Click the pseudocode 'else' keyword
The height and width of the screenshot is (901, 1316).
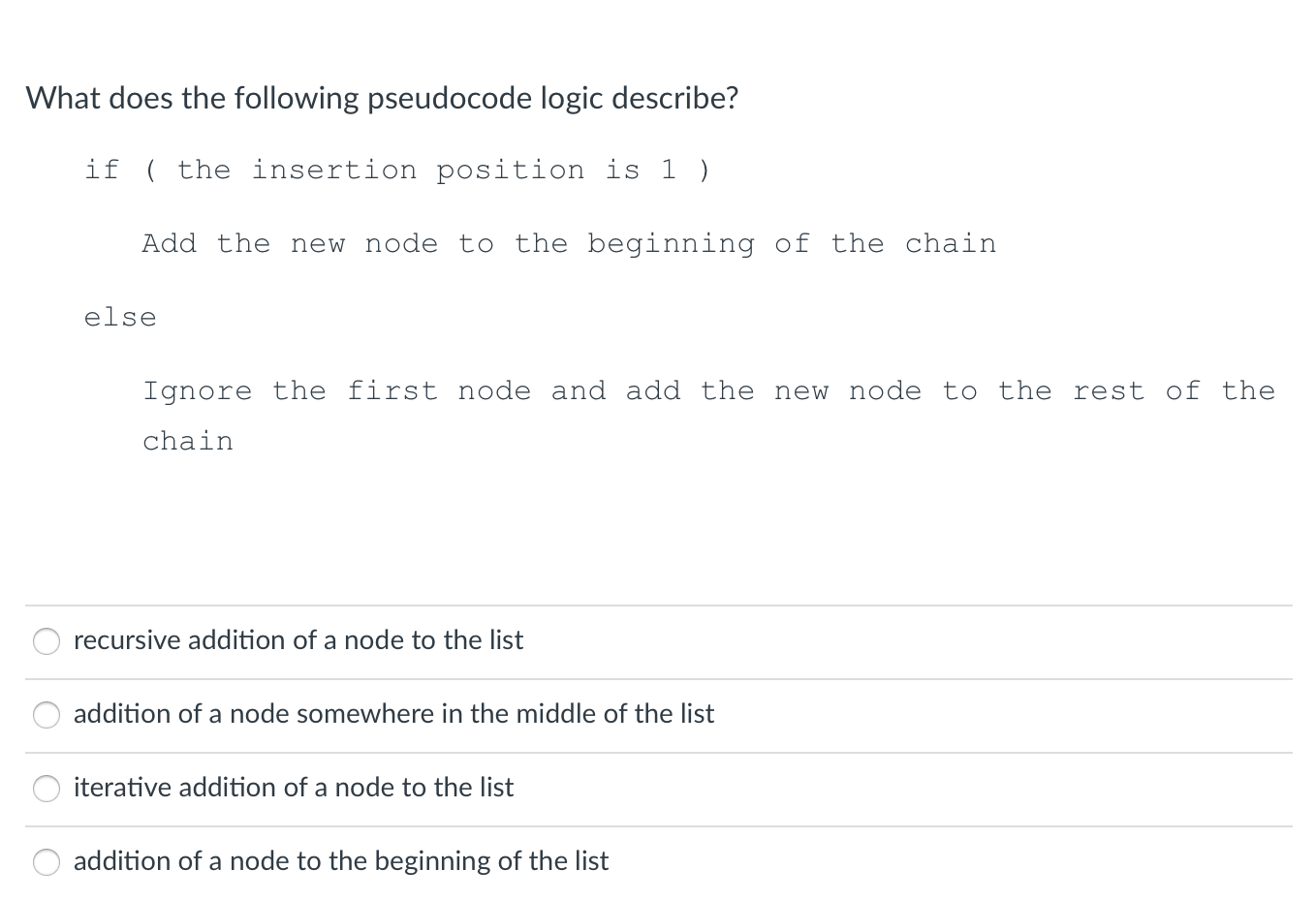[119, 316]
